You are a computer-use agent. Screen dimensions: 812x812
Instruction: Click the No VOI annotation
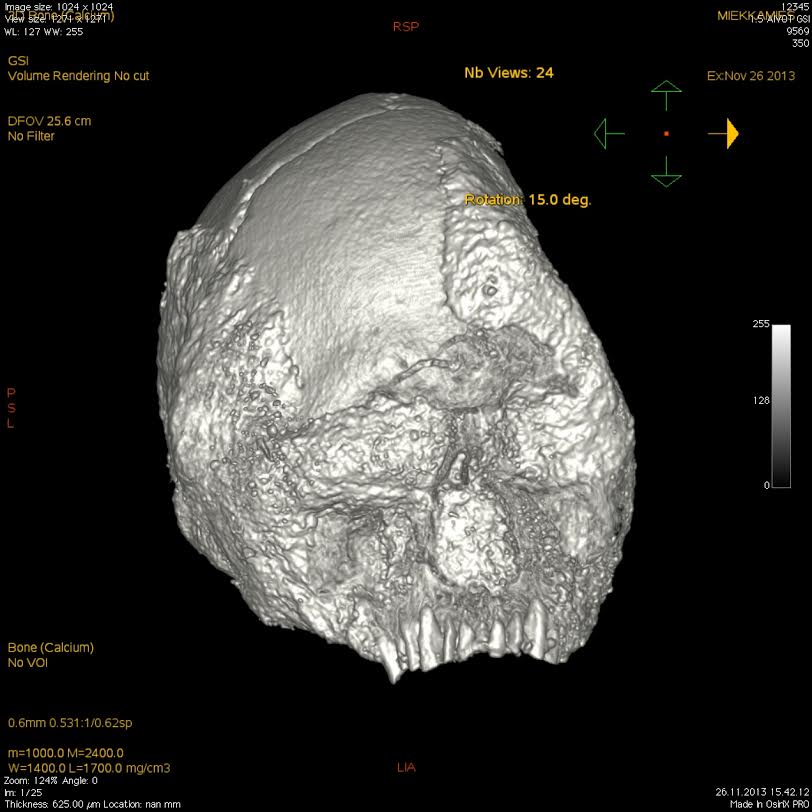click(x=28, y=663)
